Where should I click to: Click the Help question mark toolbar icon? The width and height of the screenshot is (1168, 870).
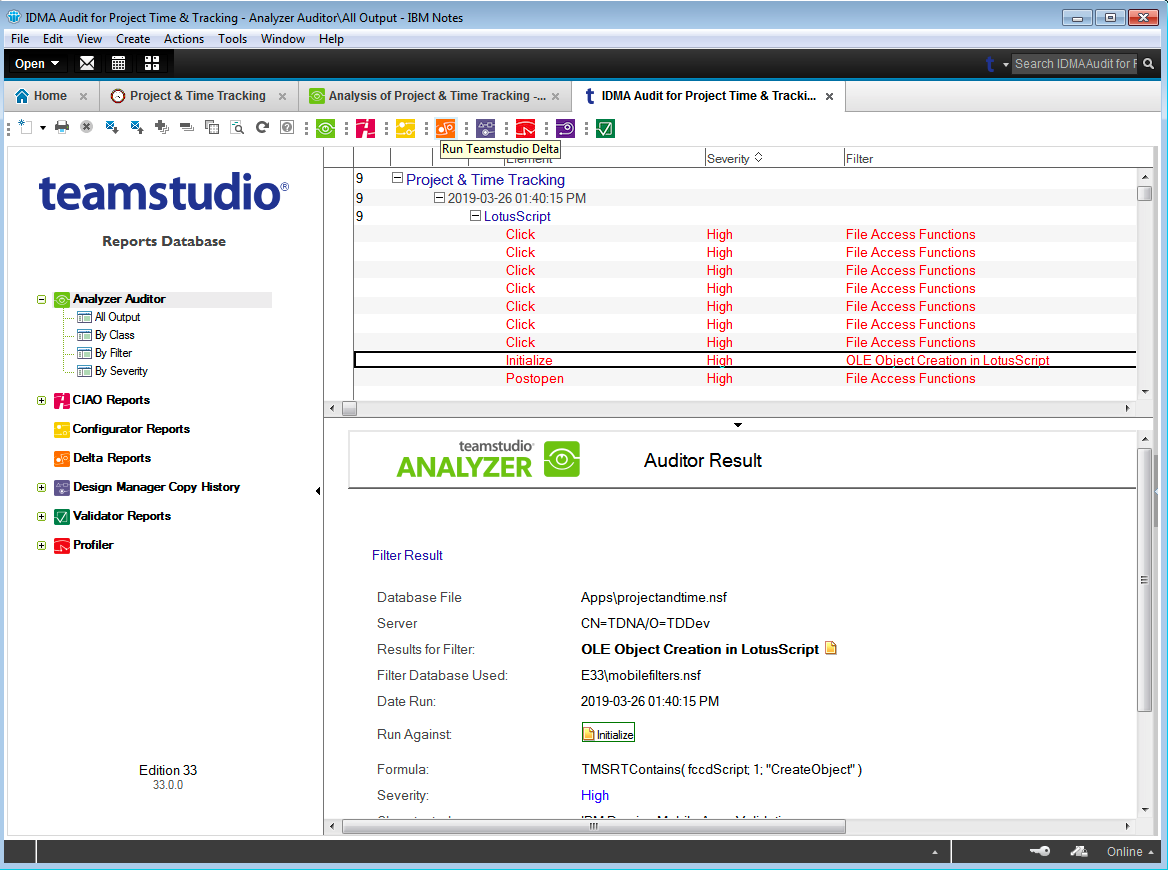coord(287,127)
